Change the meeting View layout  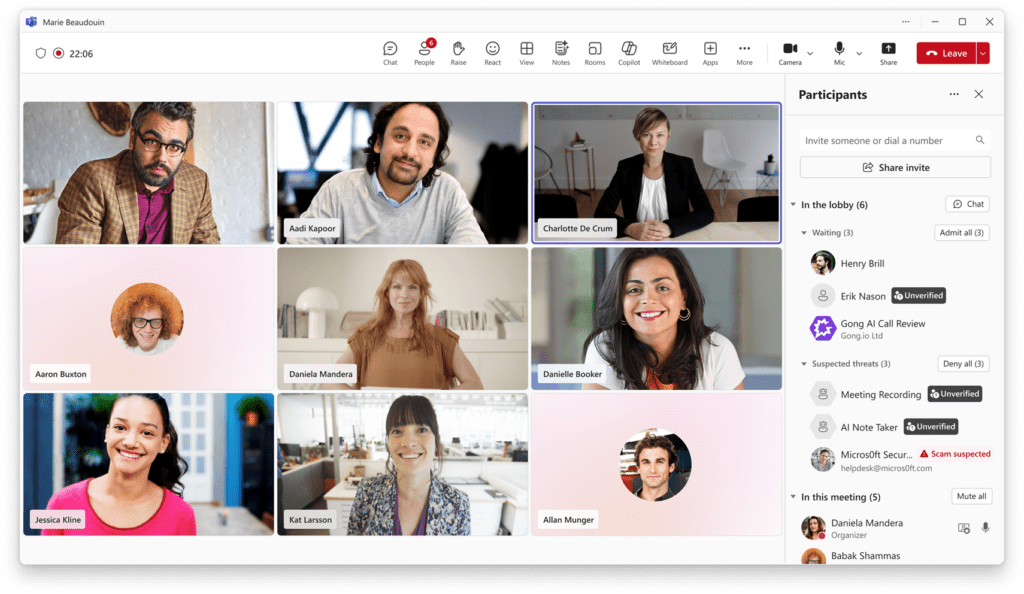tap(526, 52)
